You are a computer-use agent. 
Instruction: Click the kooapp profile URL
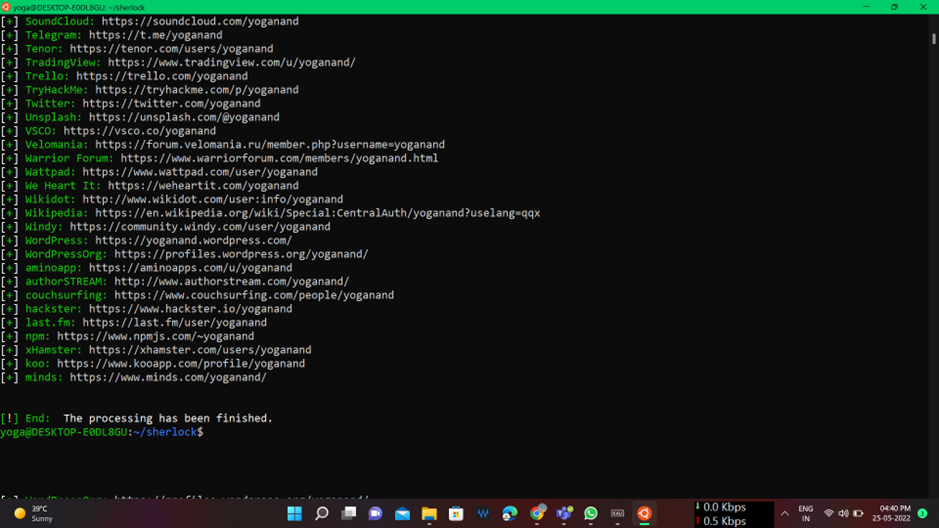181,364
